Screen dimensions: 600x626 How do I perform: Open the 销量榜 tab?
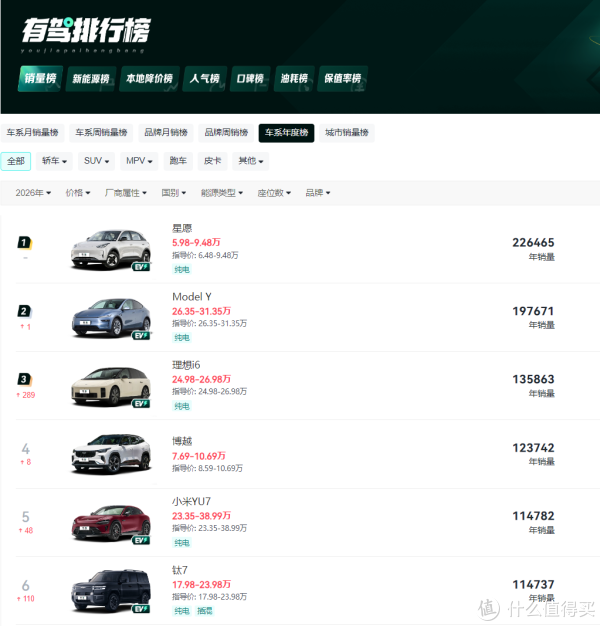tap(40, 79)
